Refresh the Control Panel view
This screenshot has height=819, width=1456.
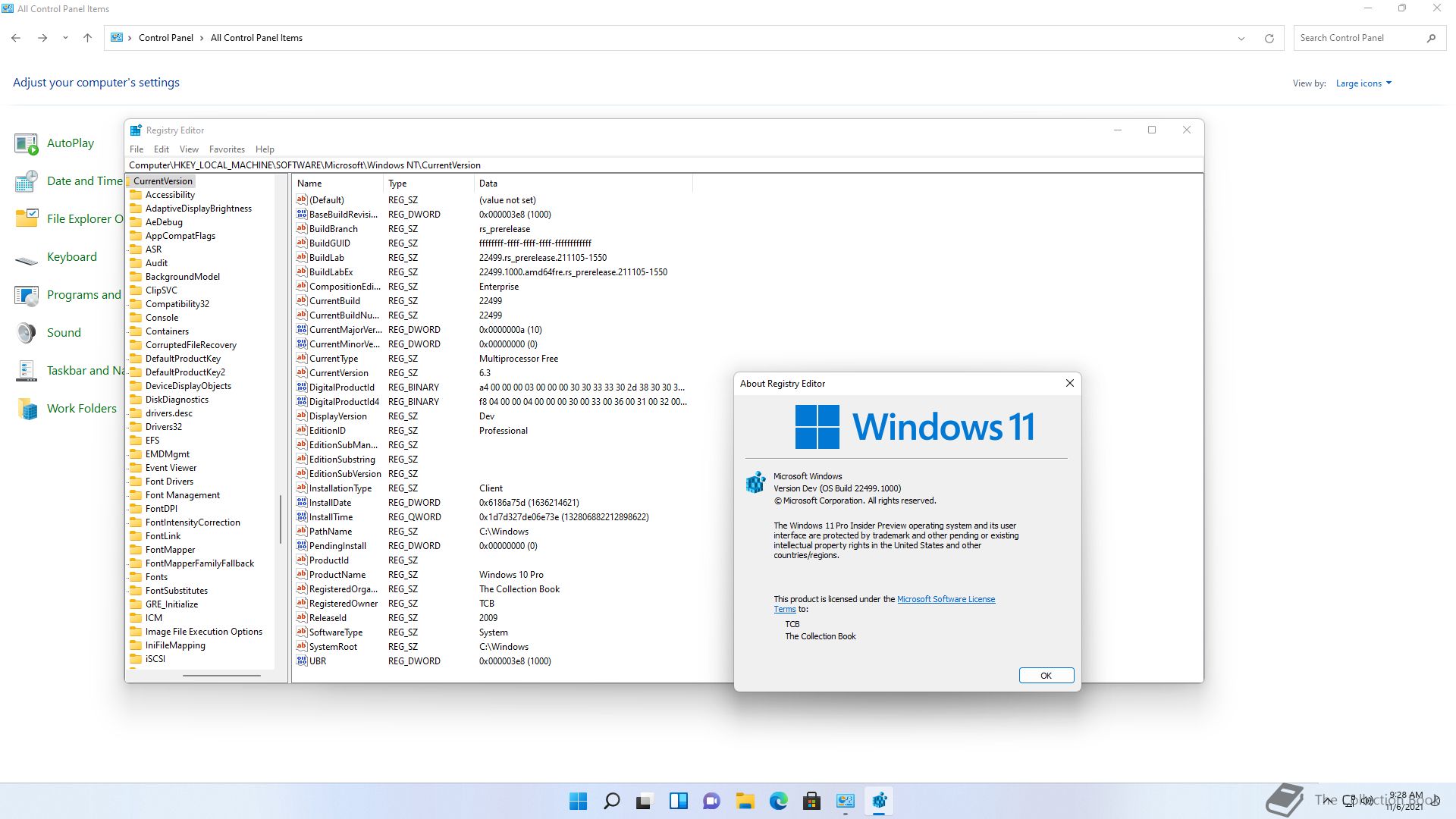pyautogui.click(x=1269, y=39)
